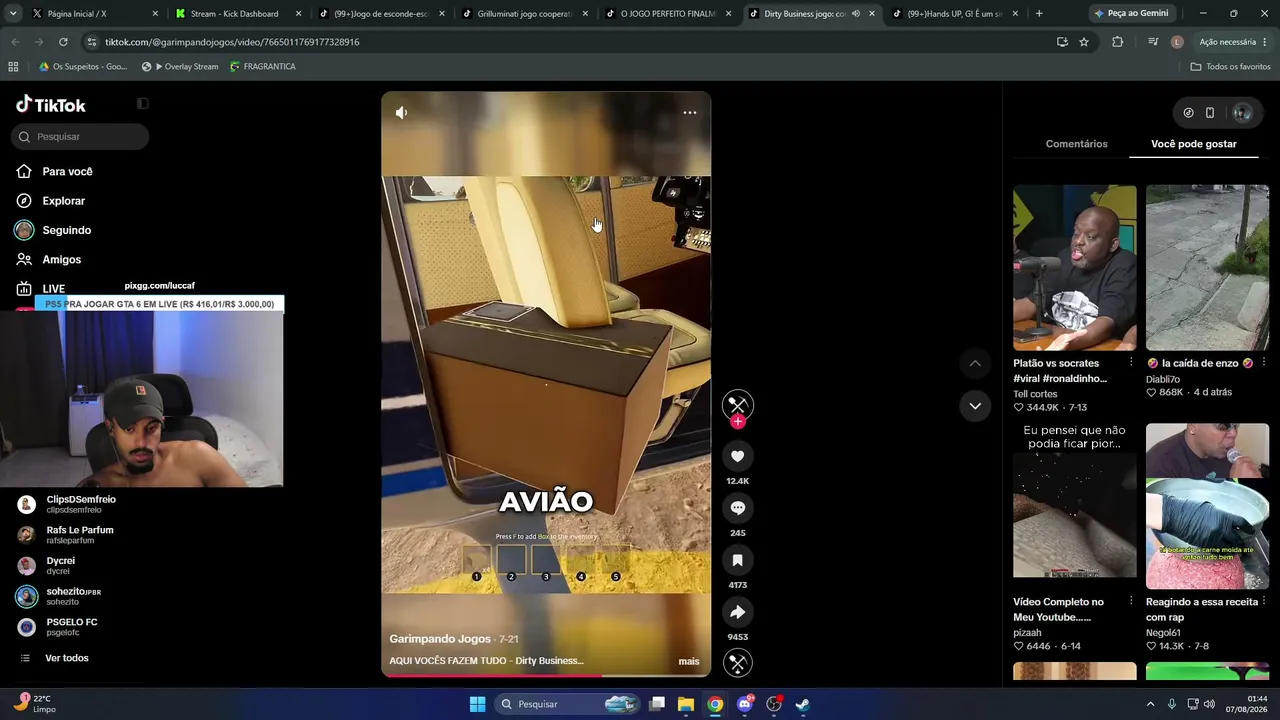Switch to O JOGO PERFEITO tab
Viewport: 1280px width, 720px height.
(x=667, y=14)
